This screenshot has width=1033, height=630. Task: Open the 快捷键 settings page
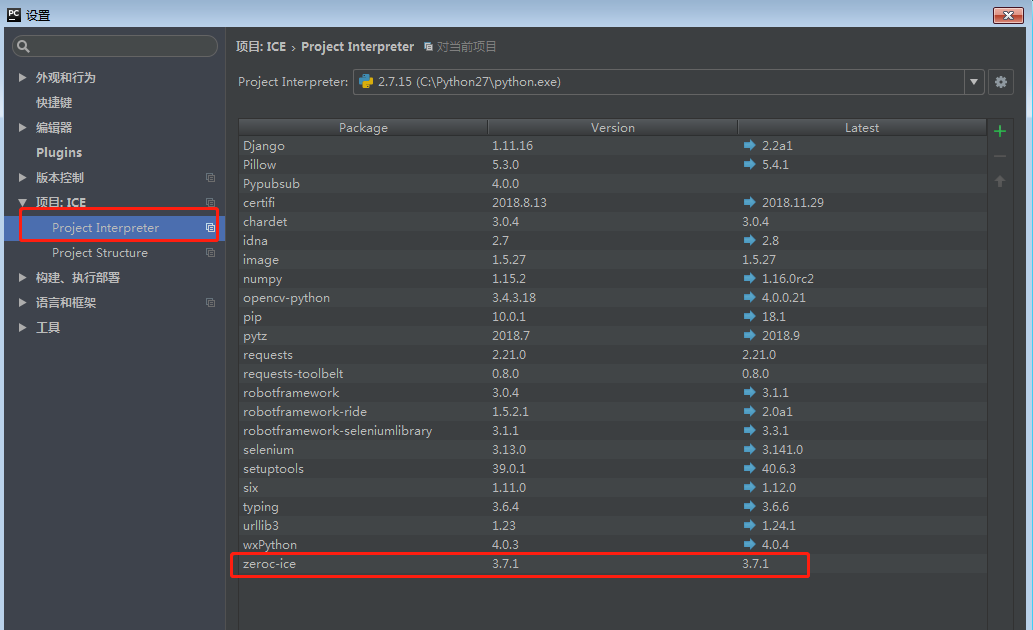point(54,103)
